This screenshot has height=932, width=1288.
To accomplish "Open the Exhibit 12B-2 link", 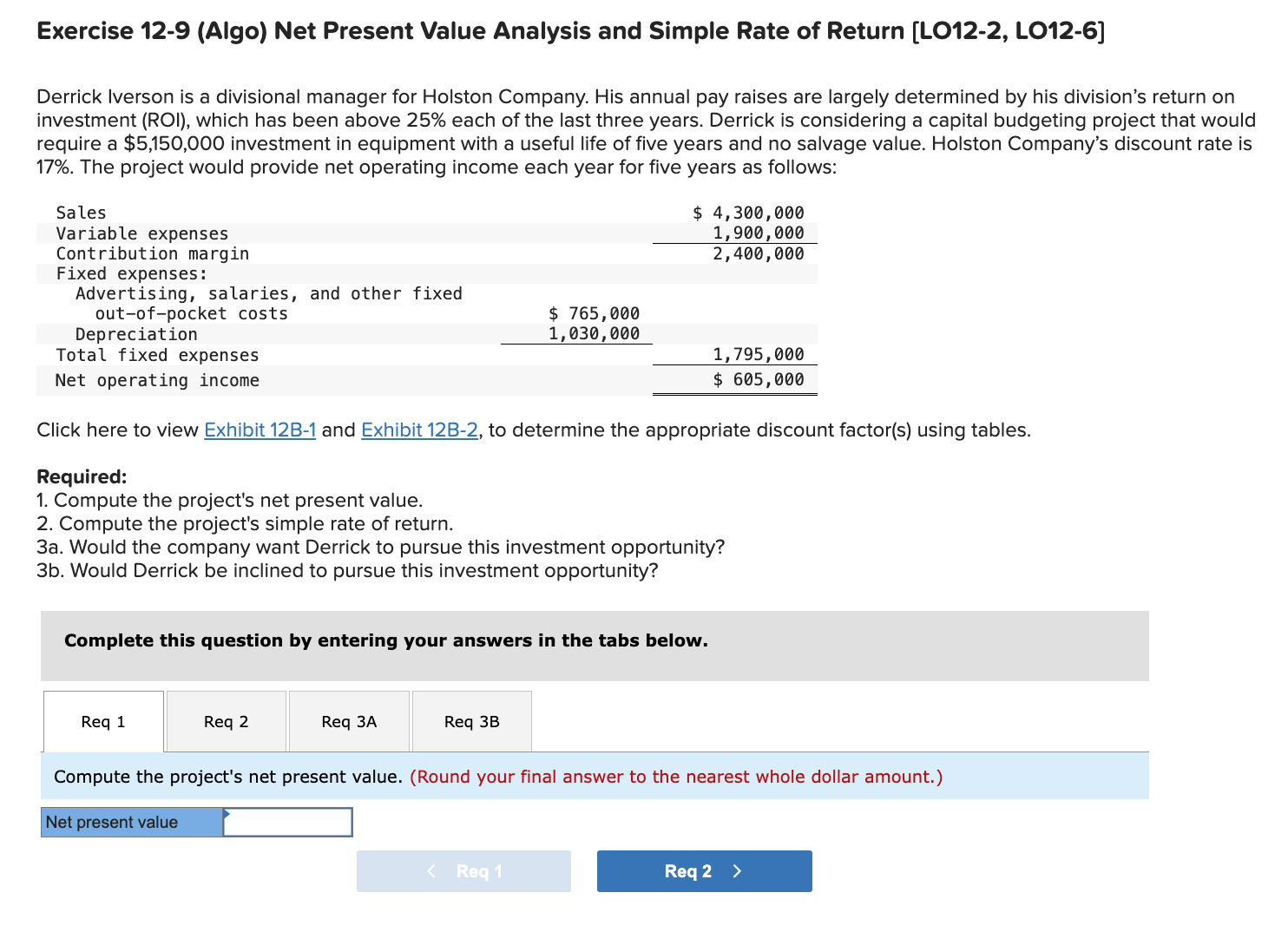I will 420,430.
